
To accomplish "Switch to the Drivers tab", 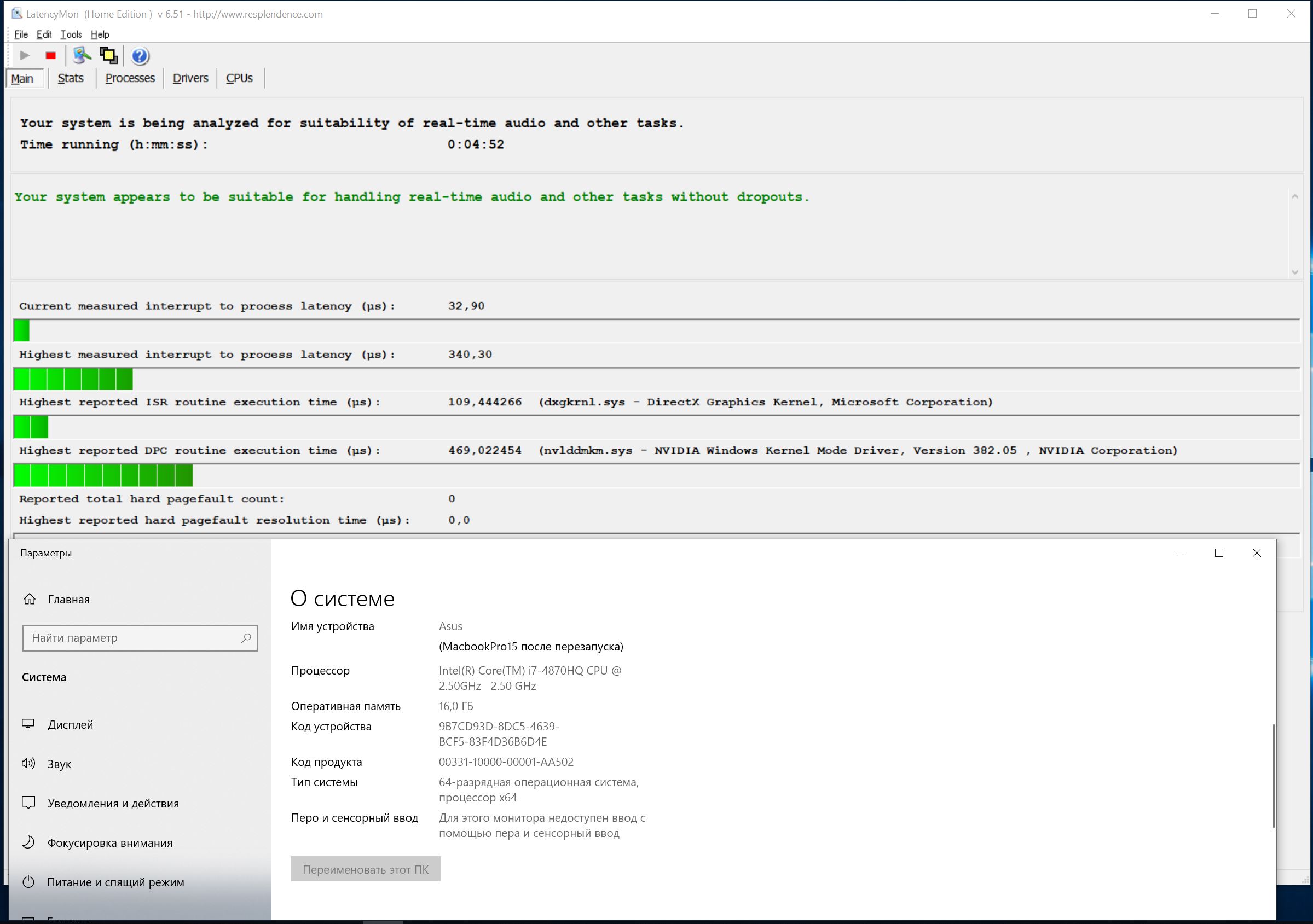I will (x=190, y=78).
